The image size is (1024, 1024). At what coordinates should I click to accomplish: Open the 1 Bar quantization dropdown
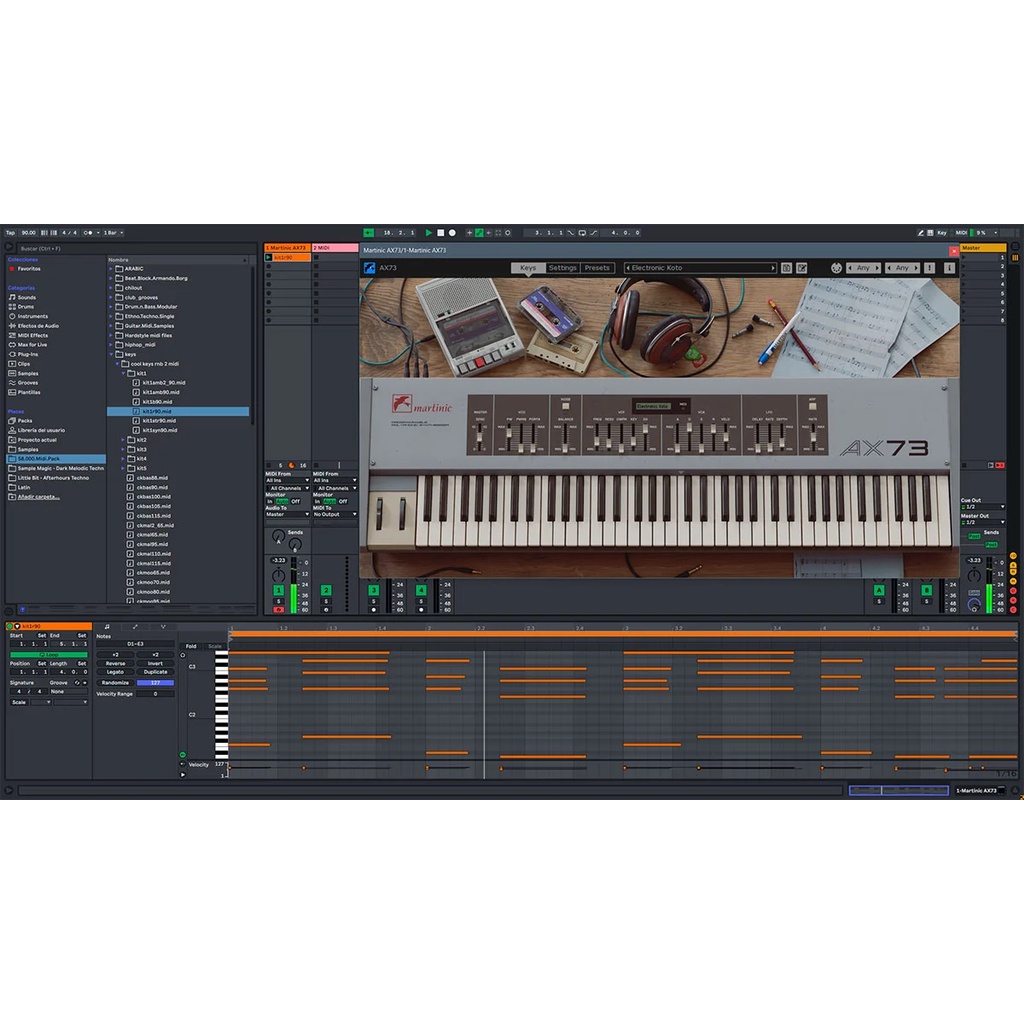tap(113, 232)
